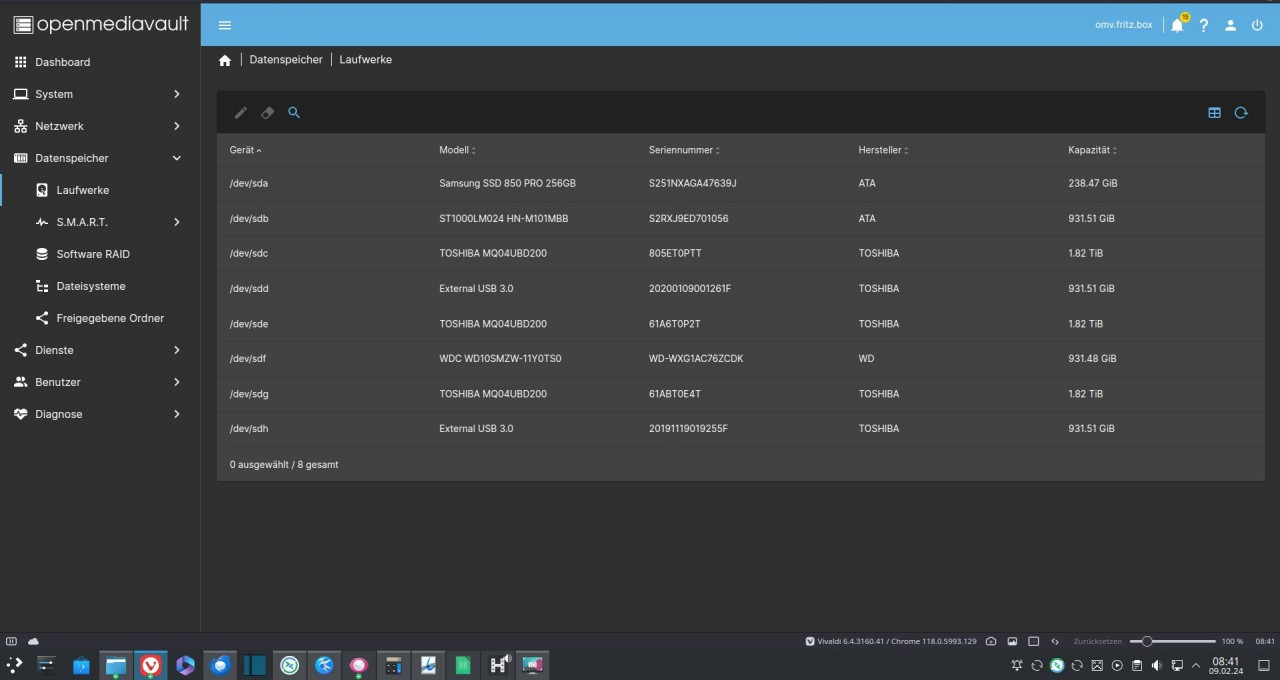This screenshot has height=680, width=1280.
Task: Open the calculator taskbar icon
Action: pyautogui.click(x=394, y=665)
